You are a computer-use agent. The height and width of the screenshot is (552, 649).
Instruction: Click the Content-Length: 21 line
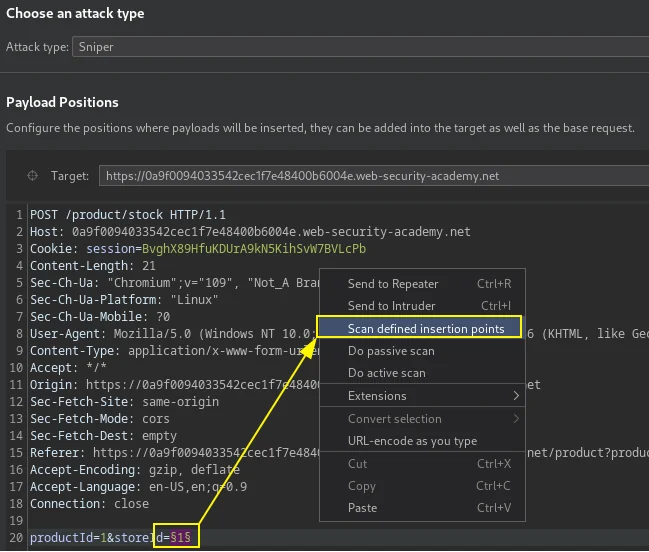pos(93,266)
